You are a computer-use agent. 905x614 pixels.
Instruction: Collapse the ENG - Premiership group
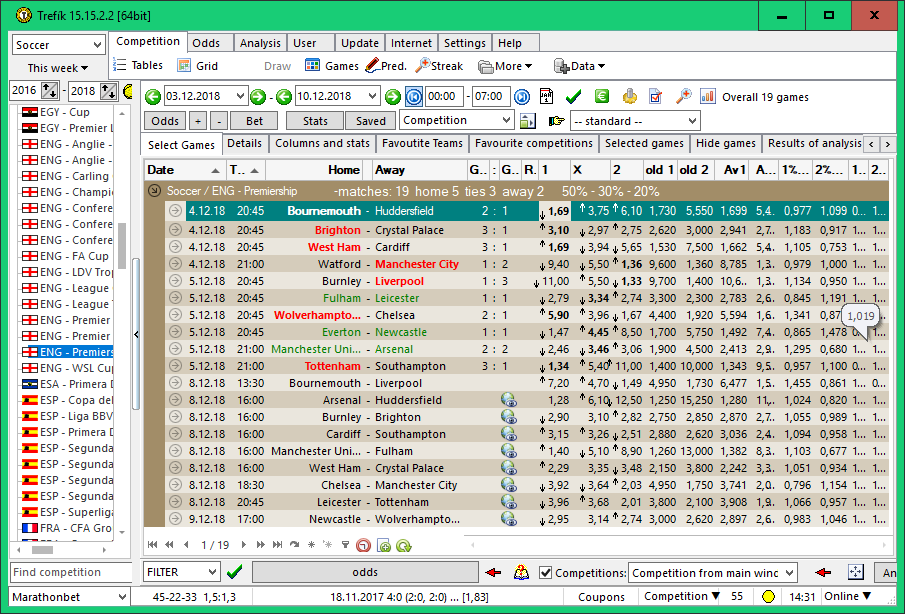[x=155, y=190]
